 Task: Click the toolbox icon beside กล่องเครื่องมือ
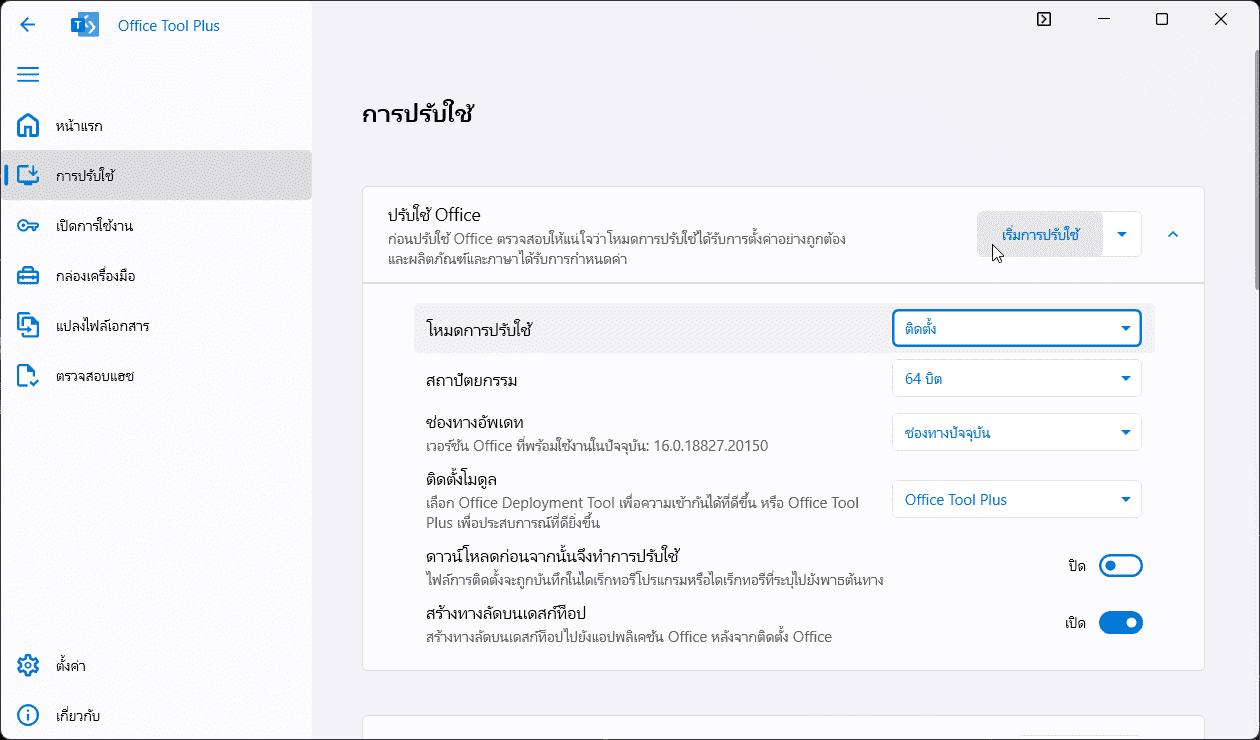click(x=28, y=276)
